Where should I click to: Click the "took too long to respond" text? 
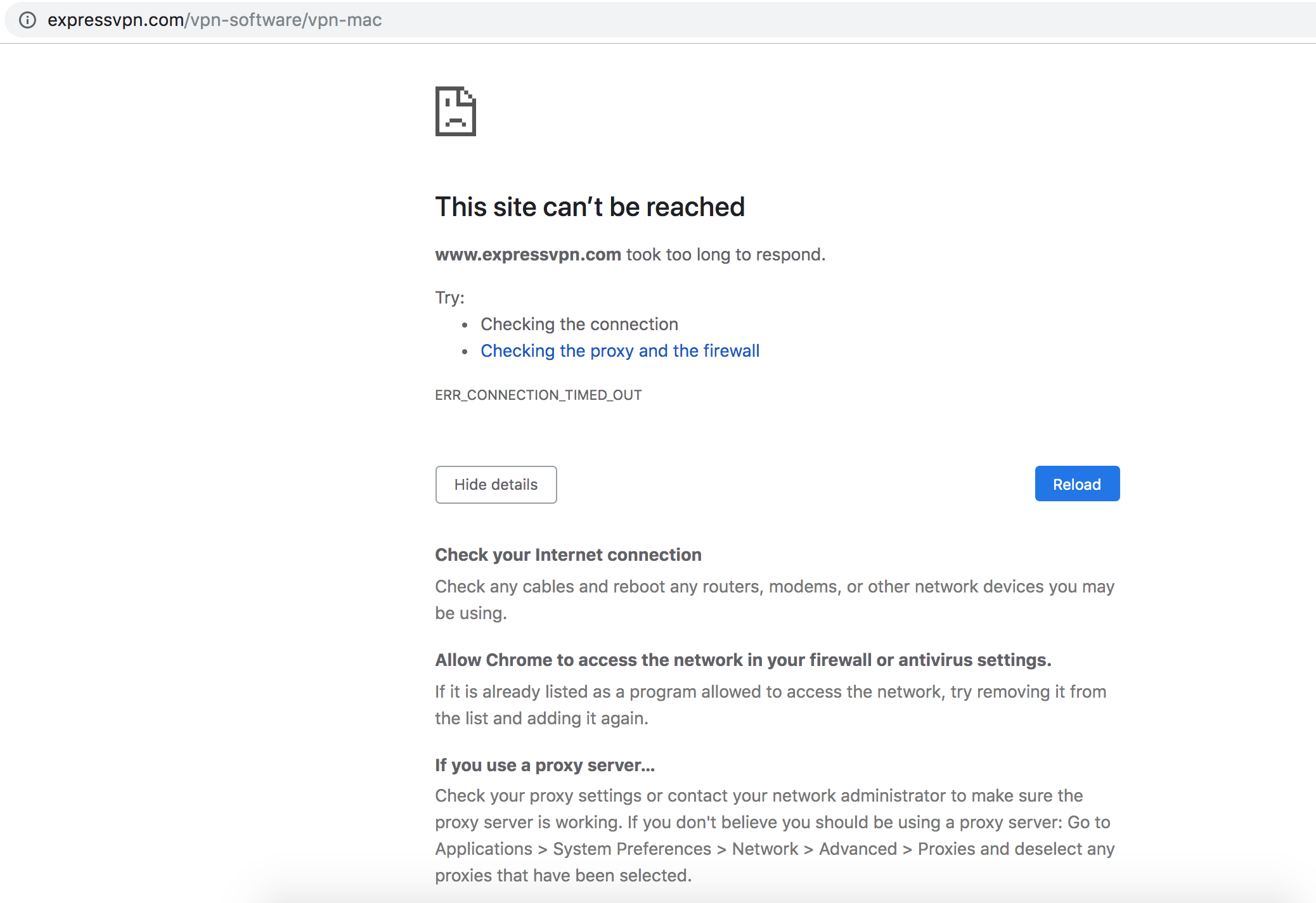point(725,255)
